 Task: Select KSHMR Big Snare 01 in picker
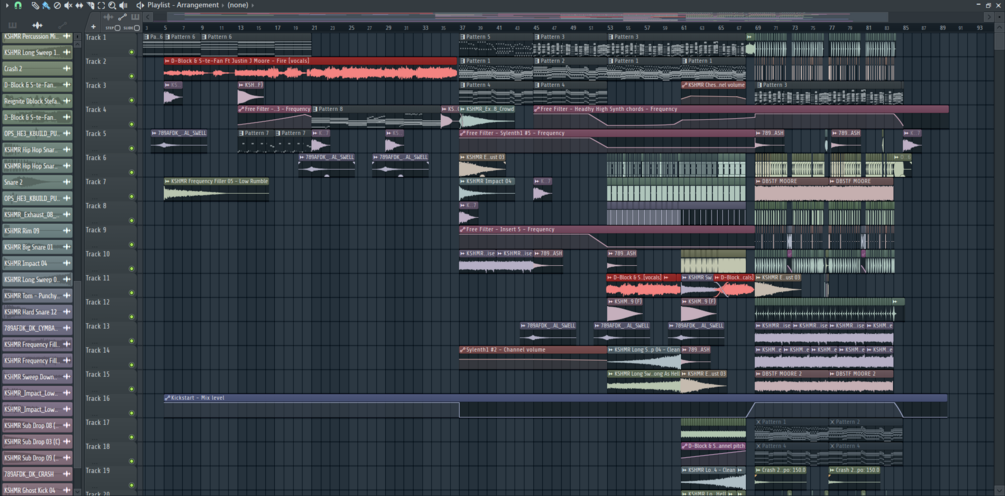coord(37,247)
